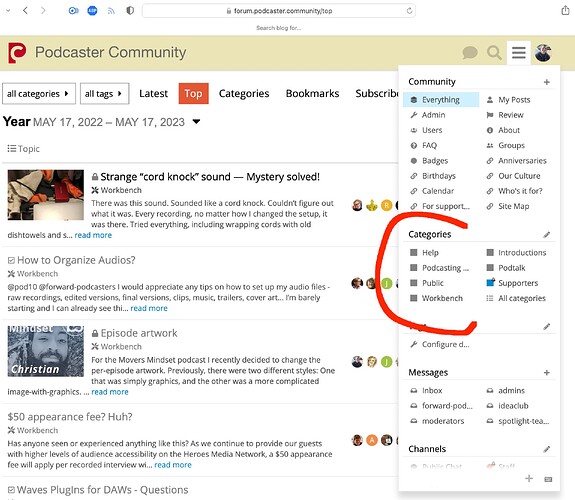Open the Public category
This screenshot has width=575, height=500.
click(432, 283)
